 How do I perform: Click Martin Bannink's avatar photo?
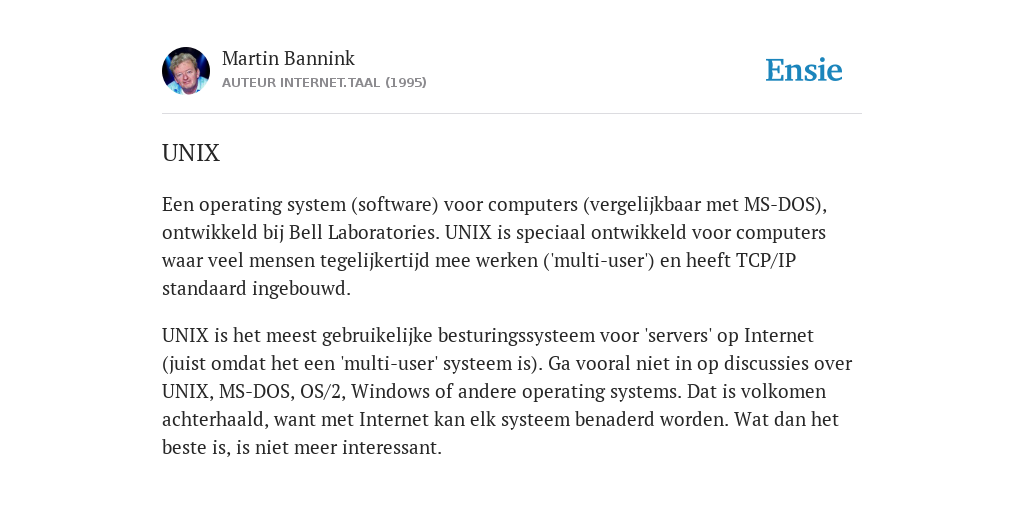pyautogui.click(x=186, y=71)
